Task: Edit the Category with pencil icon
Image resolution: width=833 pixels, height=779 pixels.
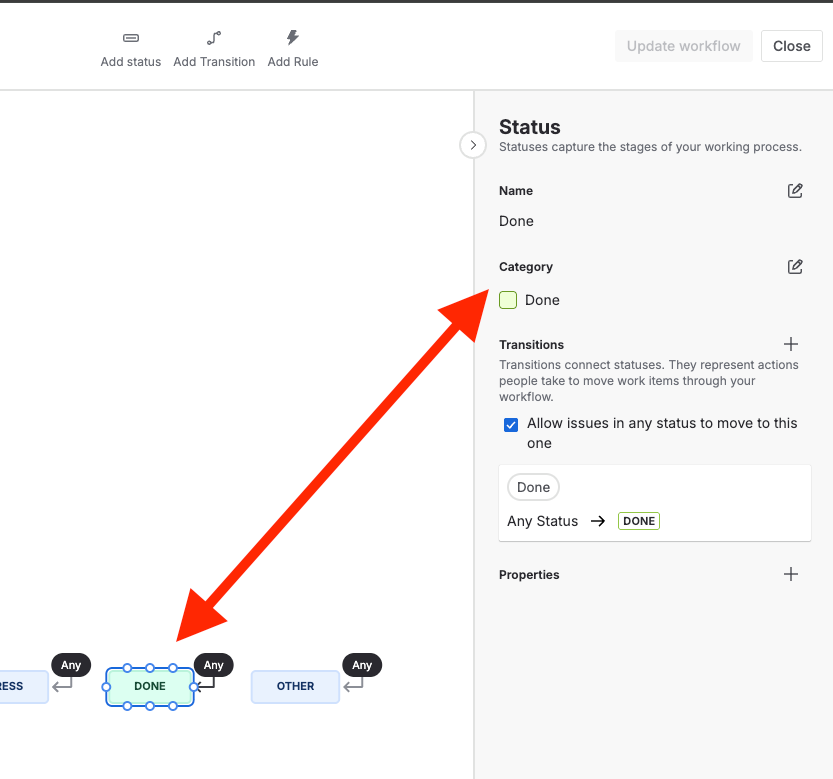Action: pyautogui.click(x=795, y=267)
